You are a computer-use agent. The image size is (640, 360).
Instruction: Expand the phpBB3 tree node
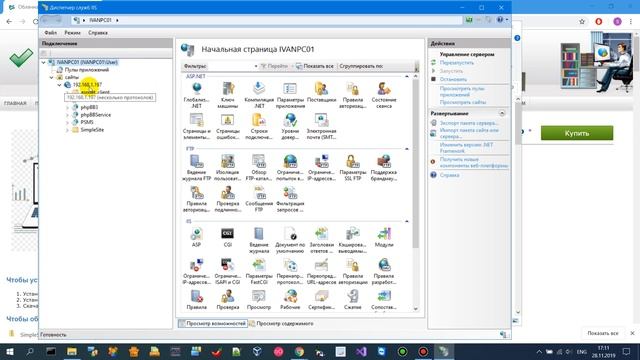pos(67,107)
